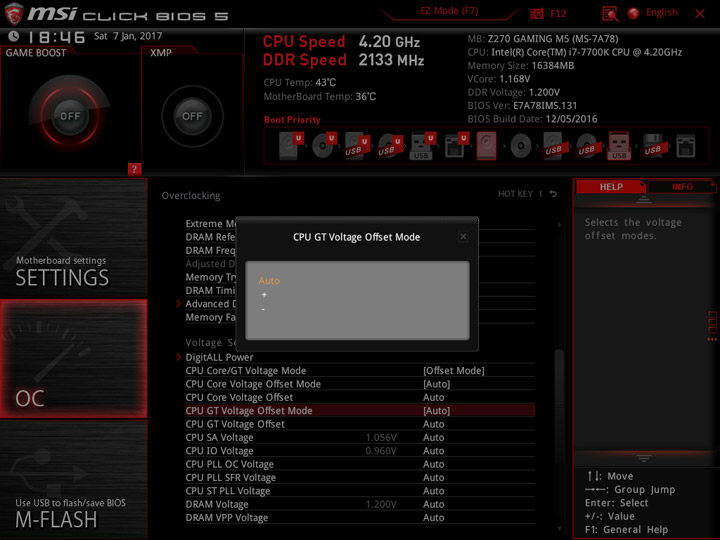The width and height of the screenshot is (720, 540).
Task: Click the Auto value of CPU SA Voltage
Action: 433,437
